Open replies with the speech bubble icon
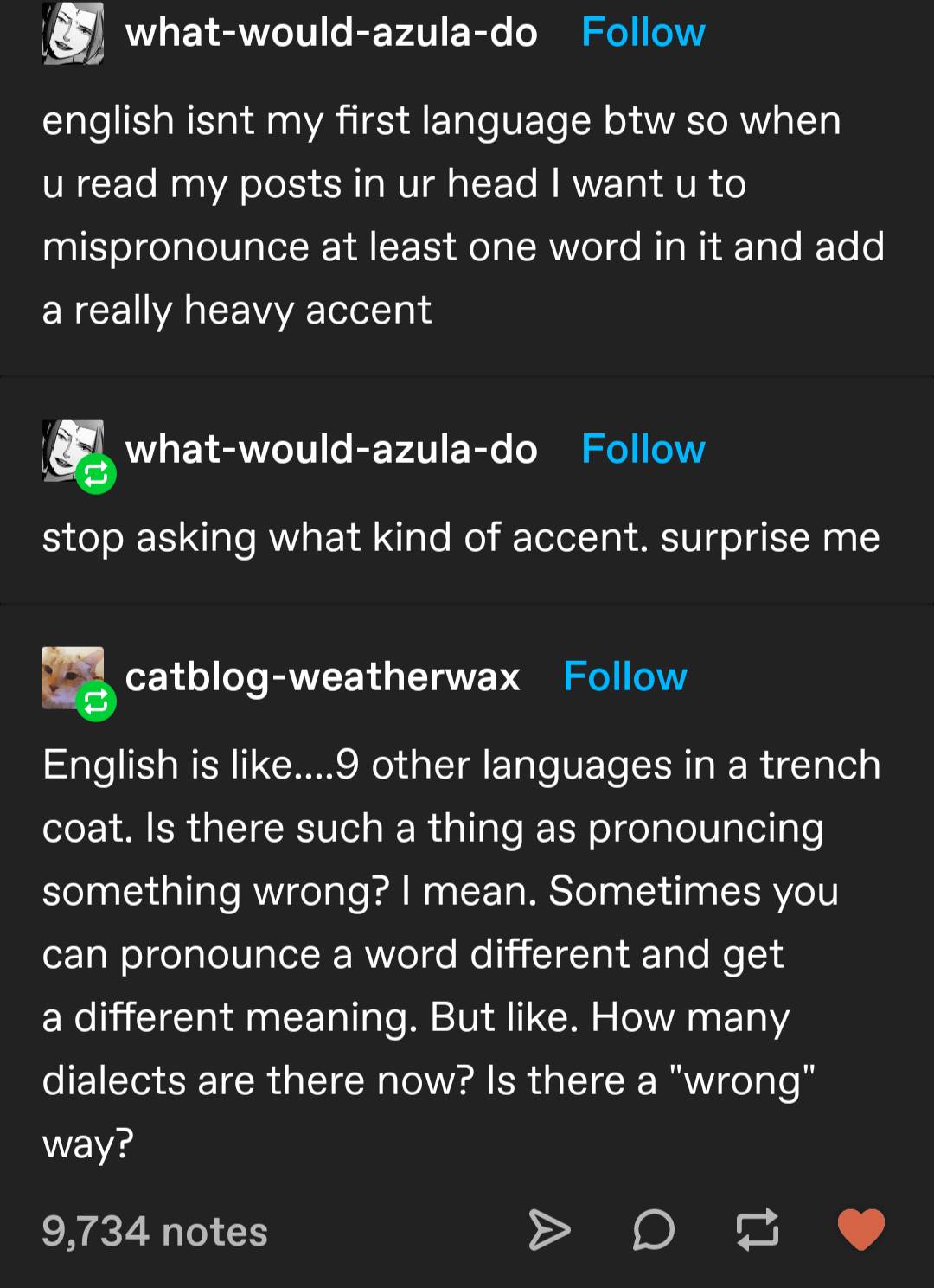This screenshot has height=1288, width=934. [x=653, y=1230]
